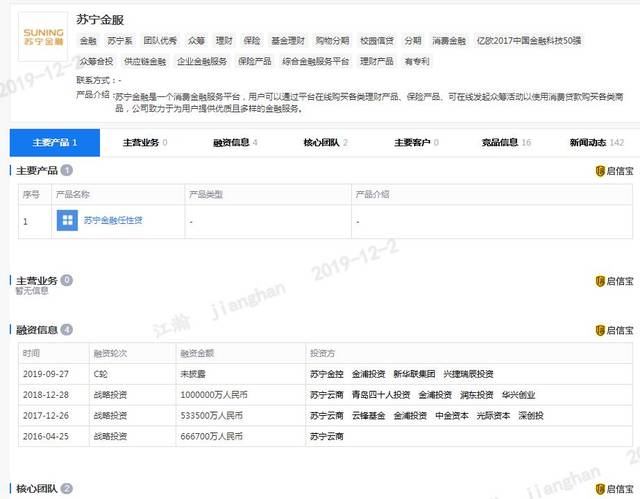Open investor 青岛四十人投资

[381, 395]
